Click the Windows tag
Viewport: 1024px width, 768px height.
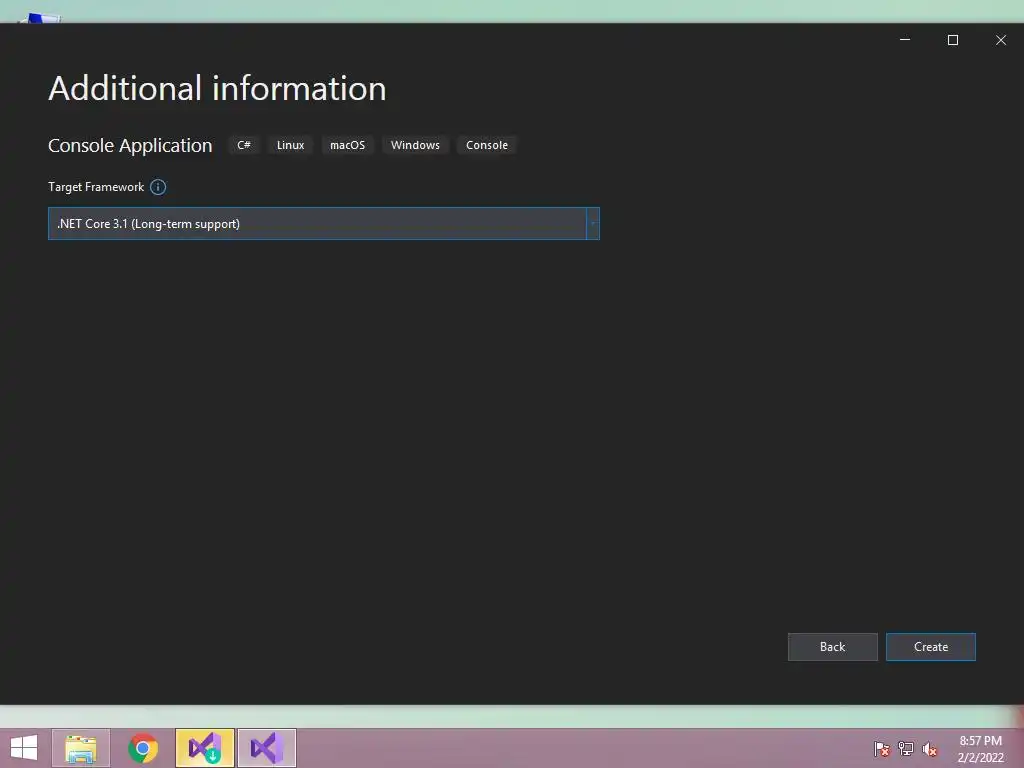tap(415, 145)
